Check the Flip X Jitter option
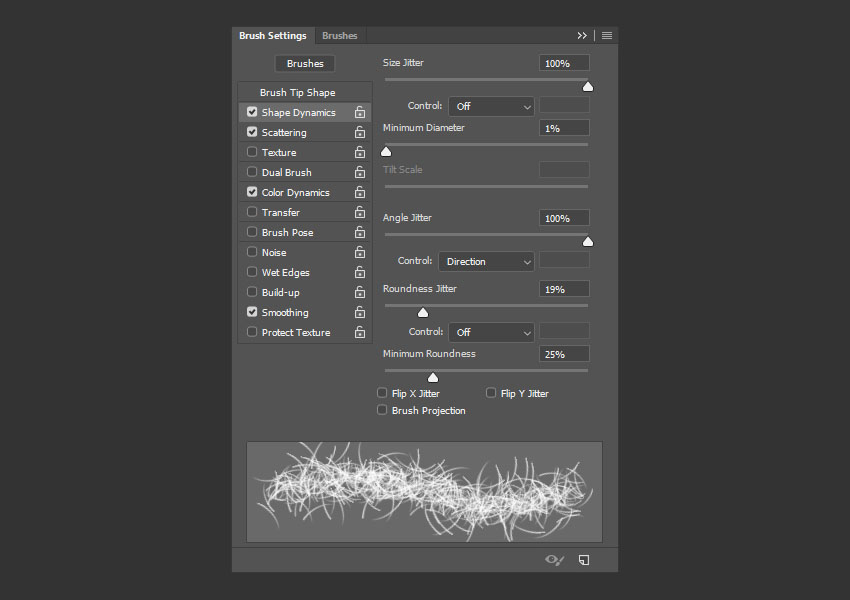 [x=382, y=393]
